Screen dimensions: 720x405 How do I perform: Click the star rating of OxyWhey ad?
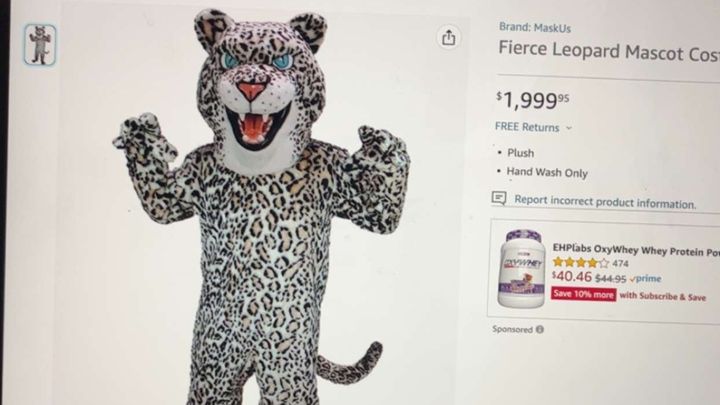point(580,263)
